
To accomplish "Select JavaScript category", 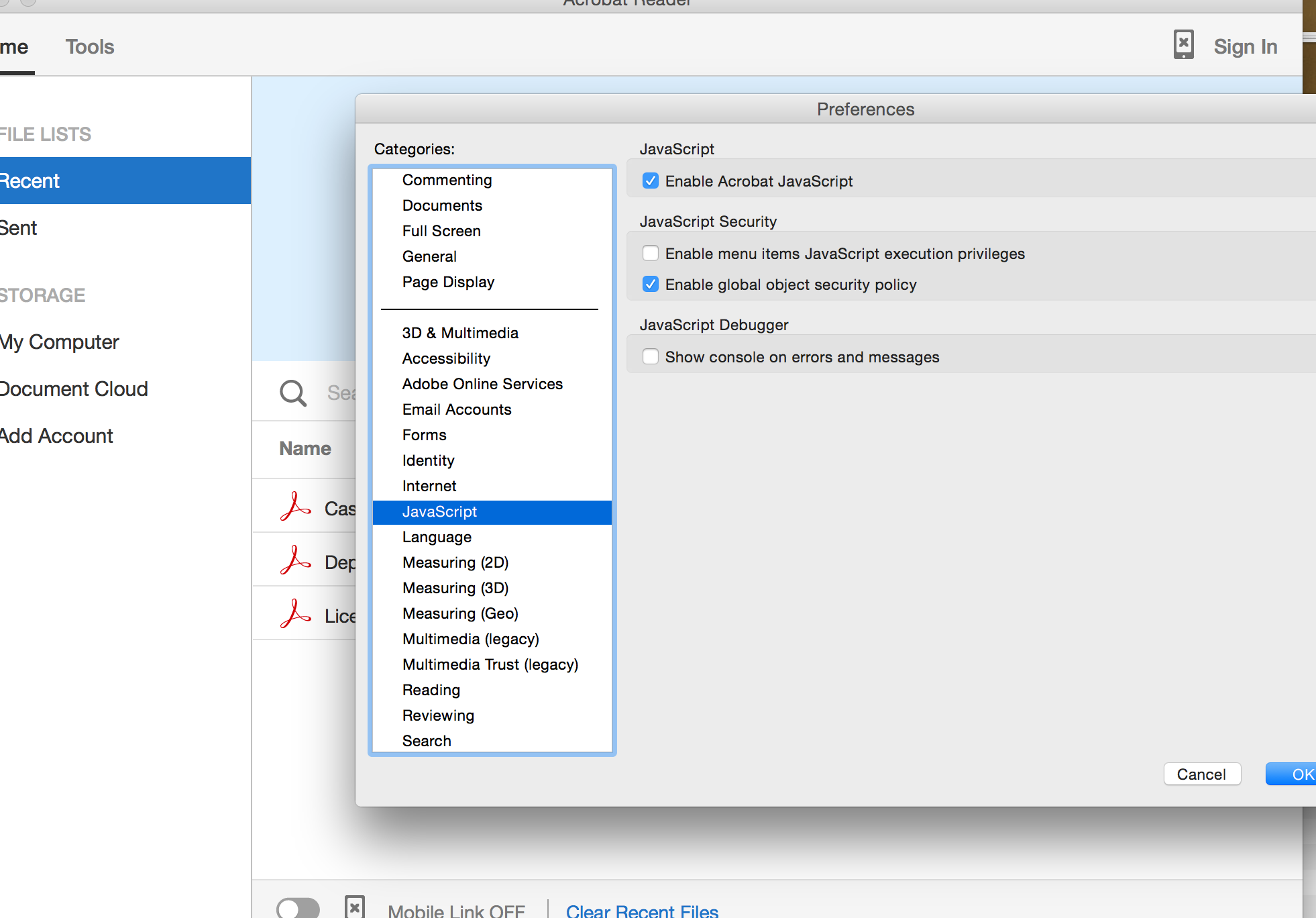I will 492,511.
